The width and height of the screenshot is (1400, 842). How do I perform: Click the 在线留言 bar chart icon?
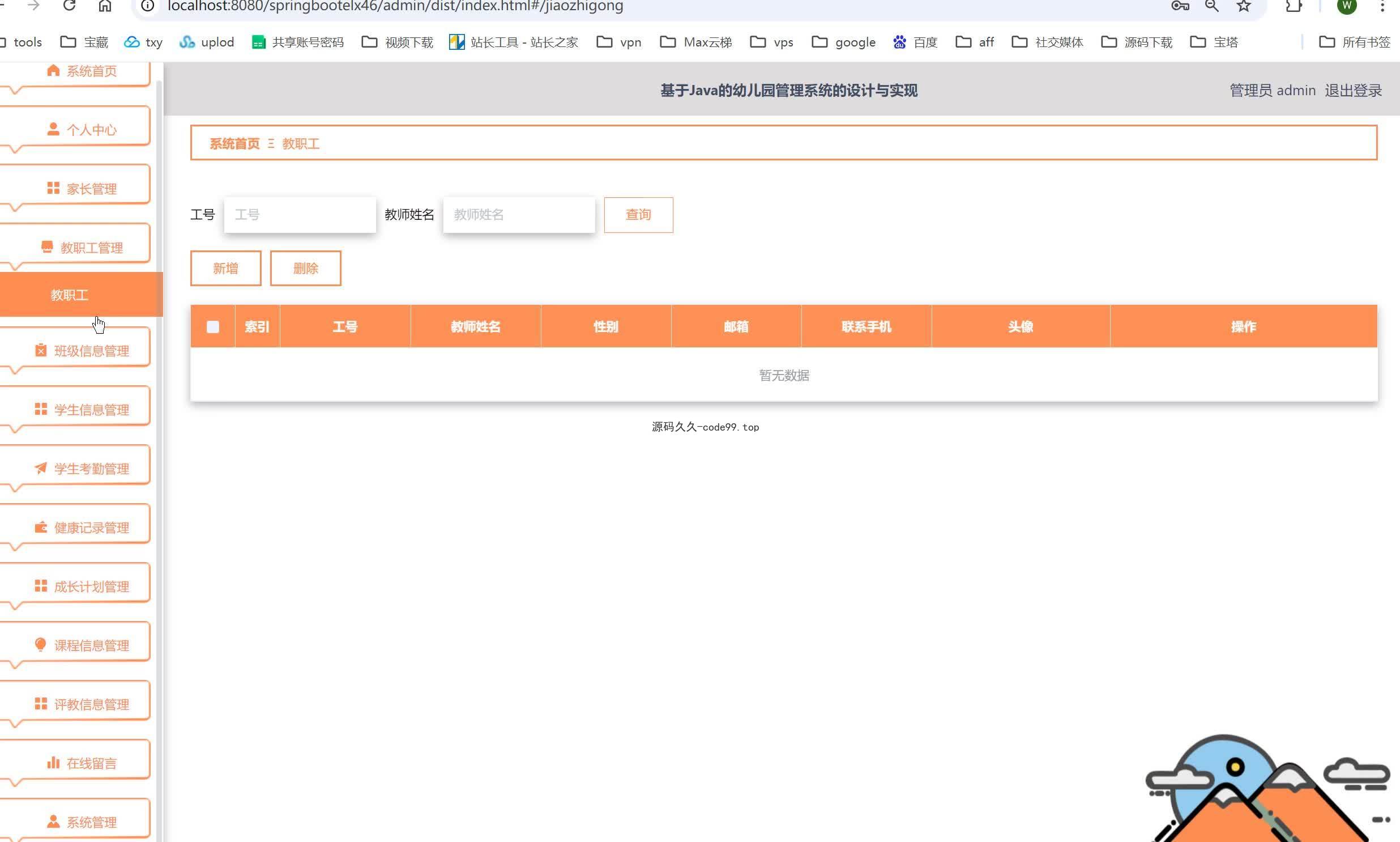point(53,763)
